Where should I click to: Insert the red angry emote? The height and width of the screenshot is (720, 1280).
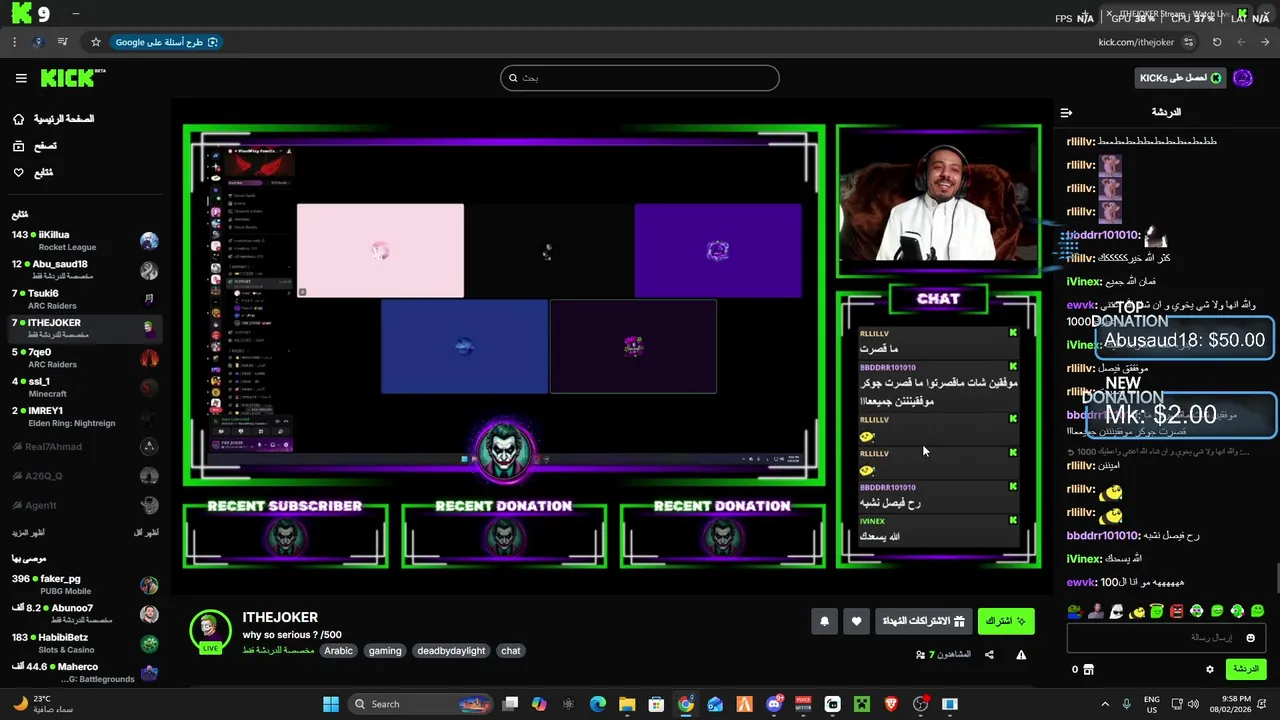tap(1176, 611)
